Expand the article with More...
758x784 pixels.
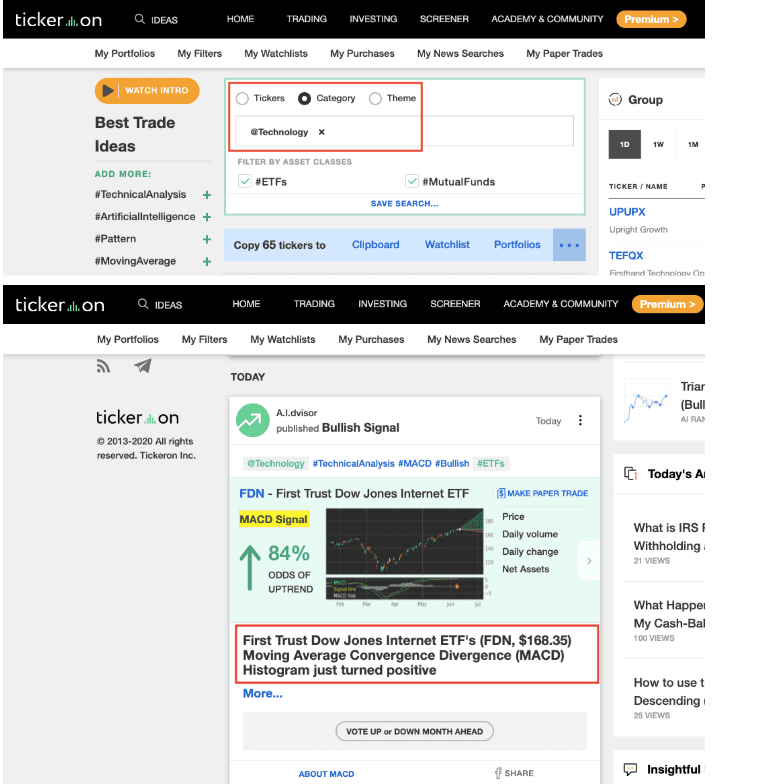(262, 694)
